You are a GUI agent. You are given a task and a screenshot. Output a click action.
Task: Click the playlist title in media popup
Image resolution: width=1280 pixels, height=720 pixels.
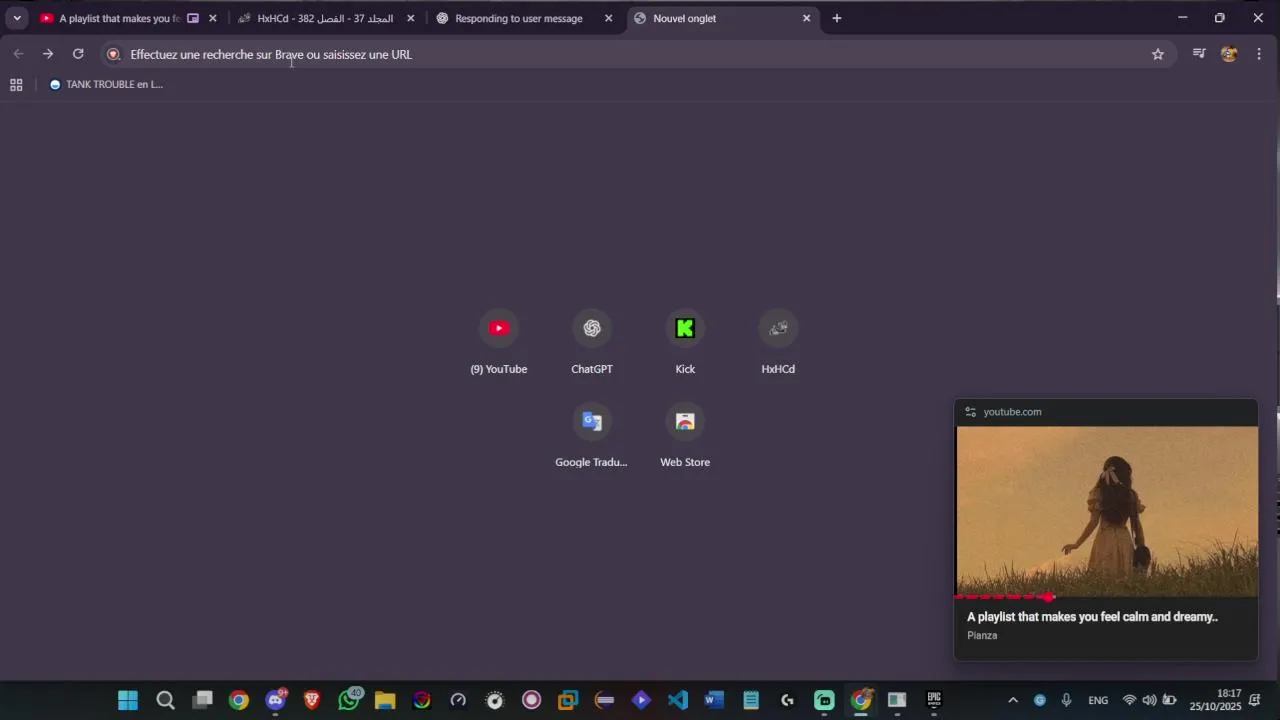click(1092, 617)
